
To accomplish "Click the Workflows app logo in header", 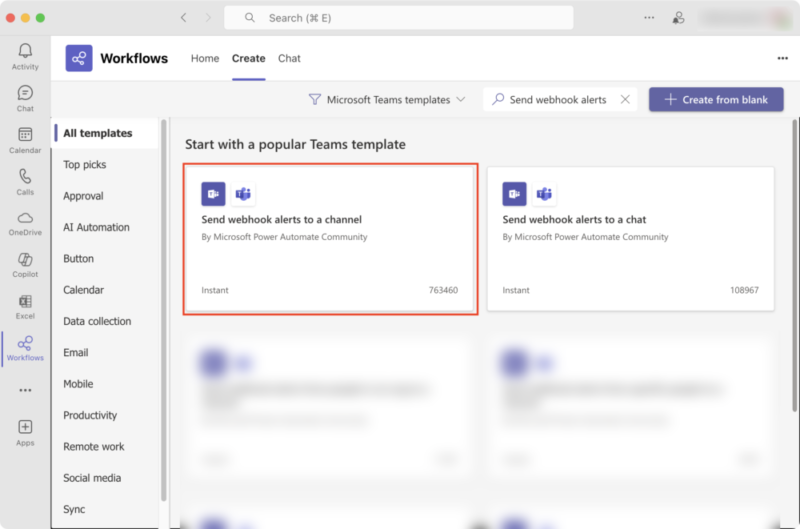I will click(79, 58).
